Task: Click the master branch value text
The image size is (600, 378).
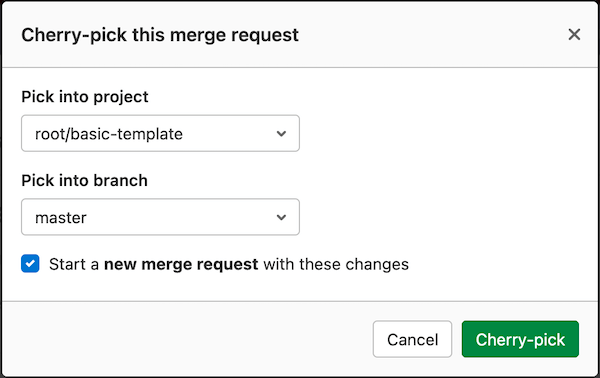Action: pos(60,218)
